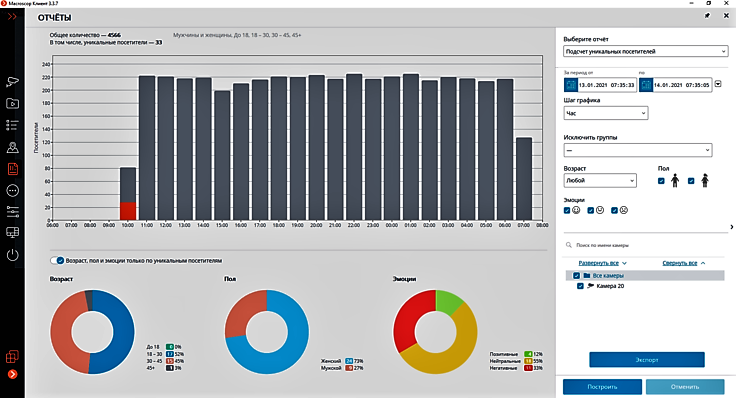Click the Развернуть все link

(598, 263)
